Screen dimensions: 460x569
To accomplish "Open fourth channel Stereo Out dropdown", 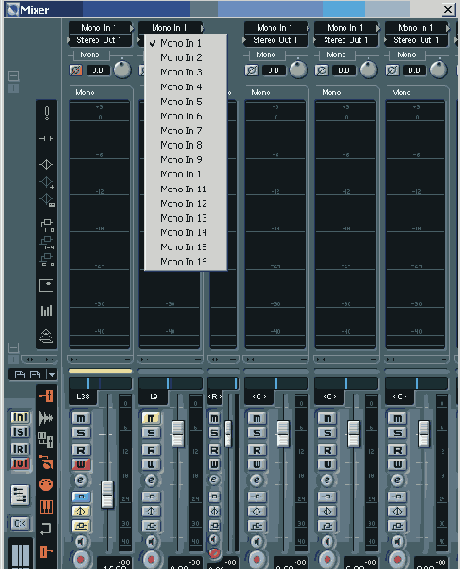I will click(275, 40).
